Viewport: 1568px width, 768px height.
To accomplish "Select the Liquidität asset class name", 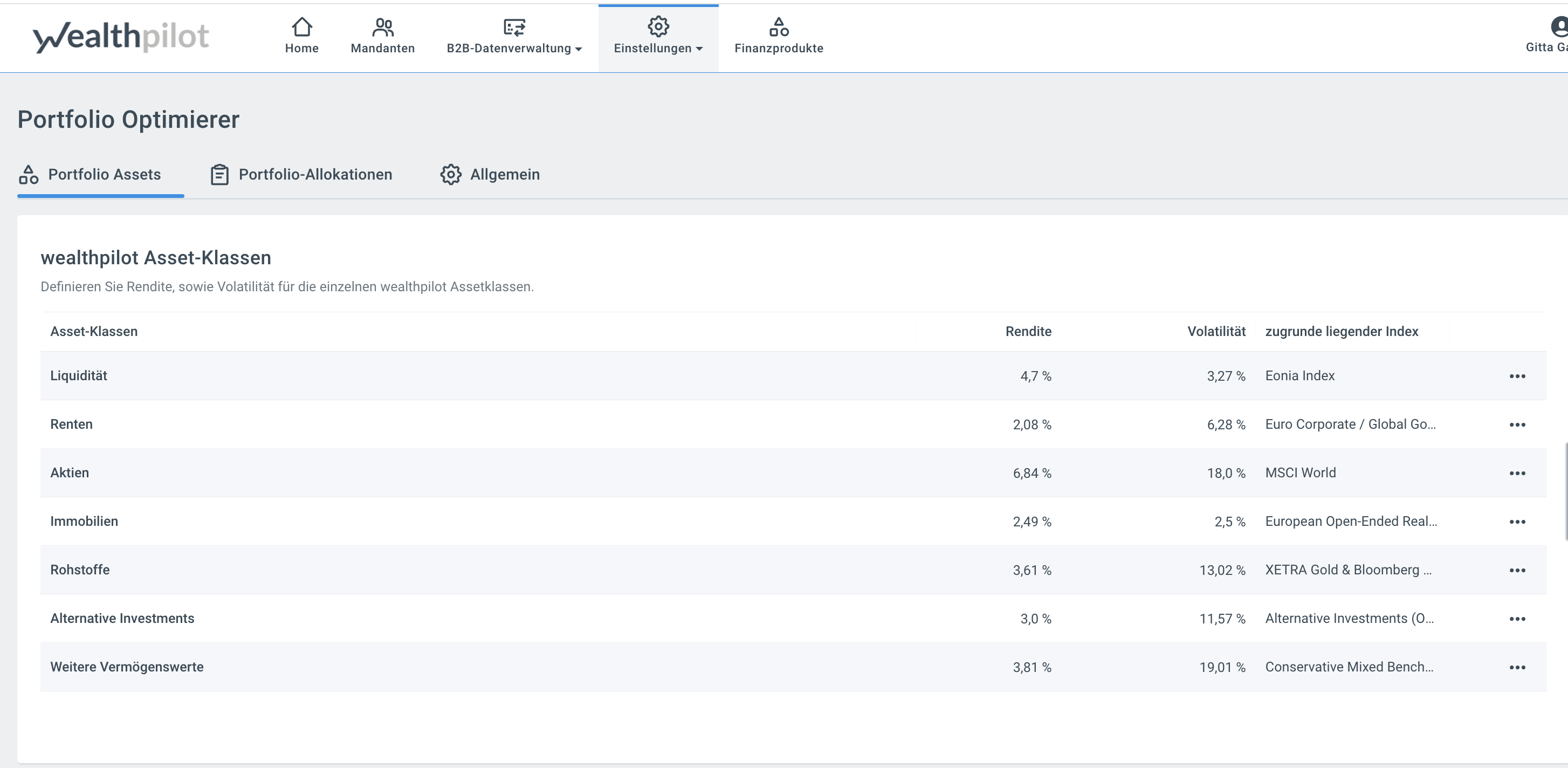I will point(79,376).
